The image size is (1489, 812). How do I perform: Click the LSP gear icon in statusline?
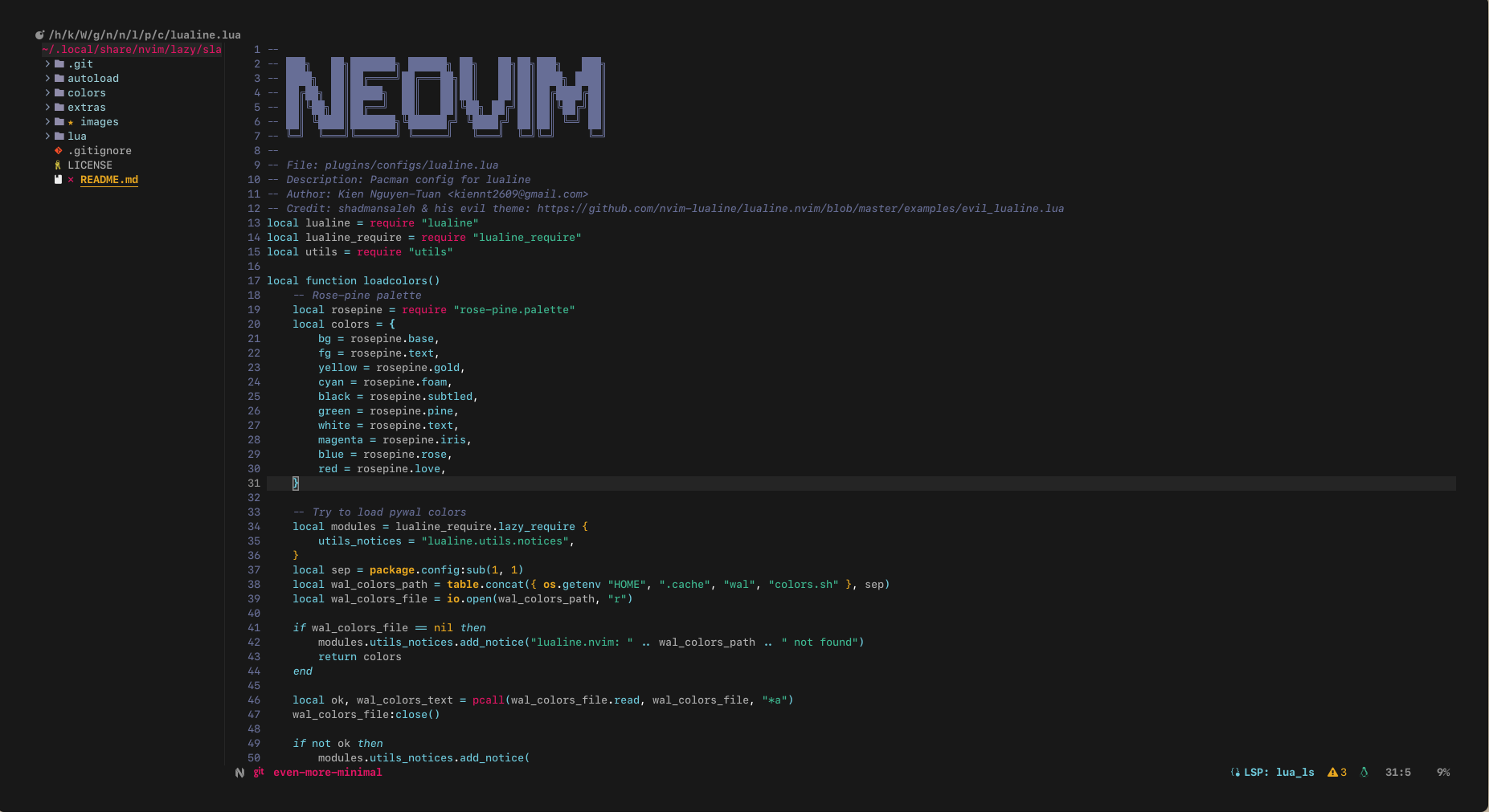1235,773
